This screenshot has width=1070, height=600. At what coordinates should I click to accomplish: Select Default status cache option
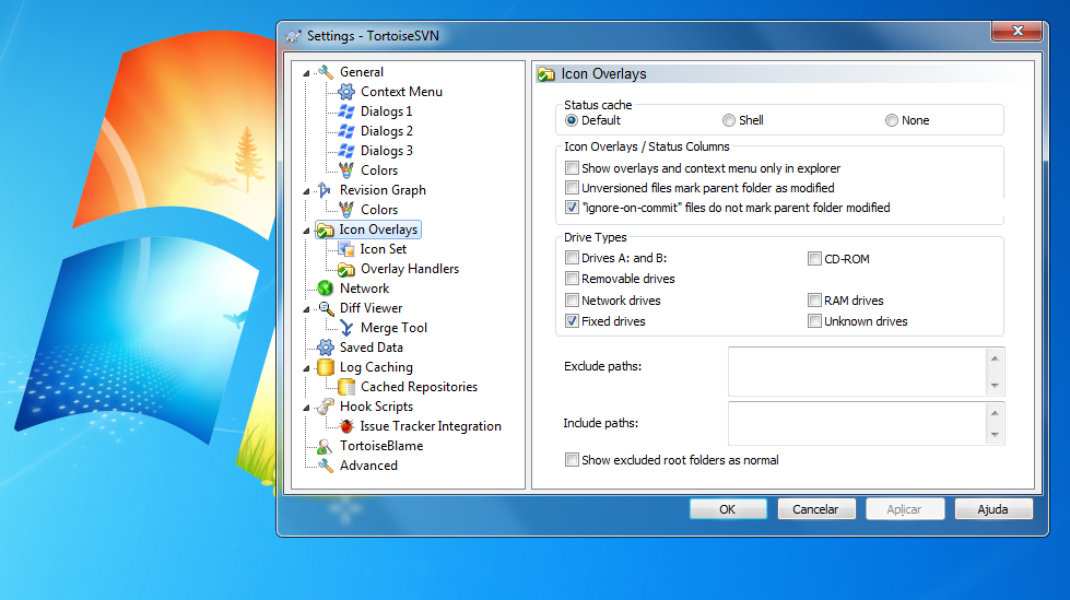coord(571,120)
